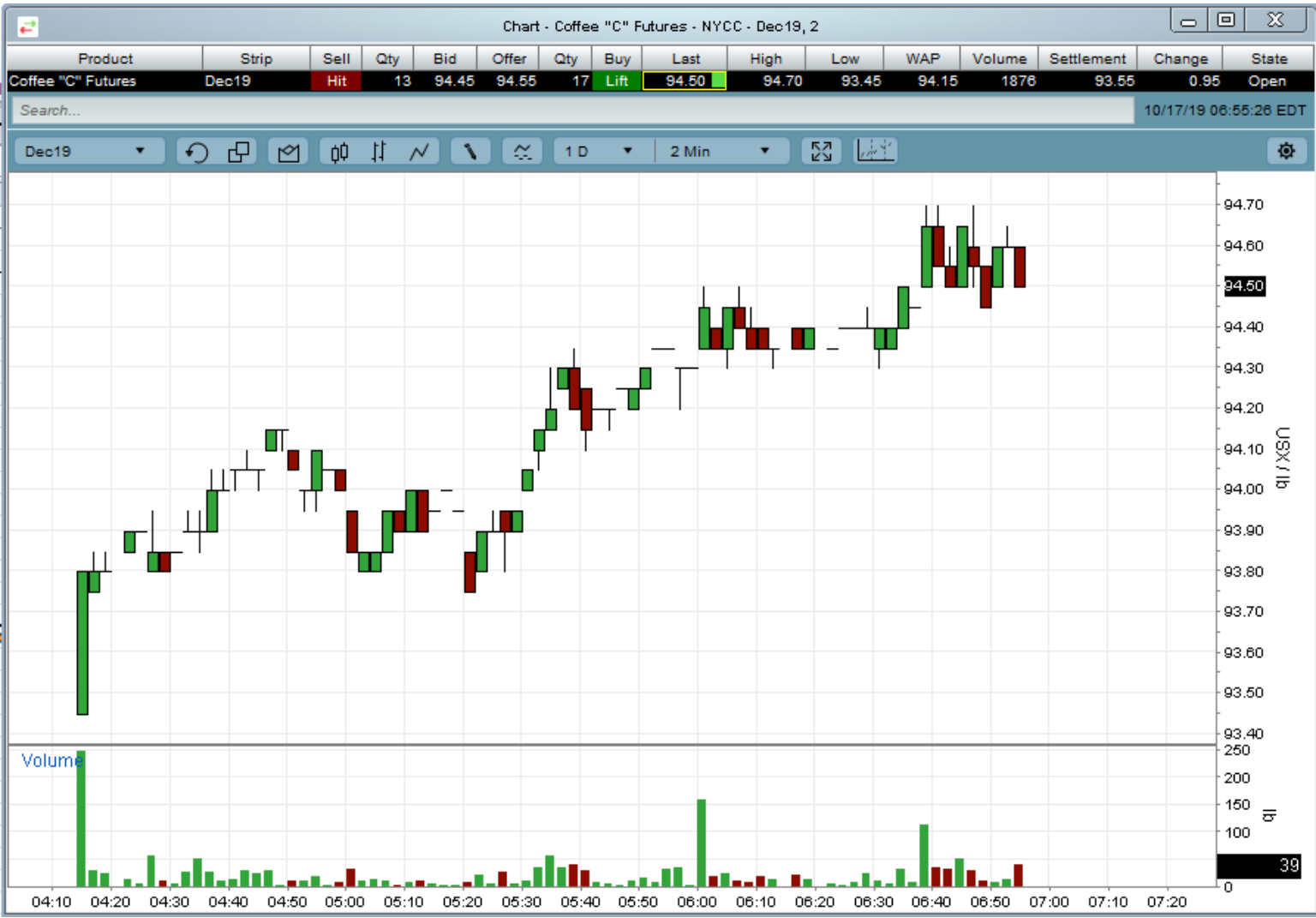The width and height of the screenshot is (1316, 918).
Task: Select the trend line drawing tool
Action: coord(470,152)
